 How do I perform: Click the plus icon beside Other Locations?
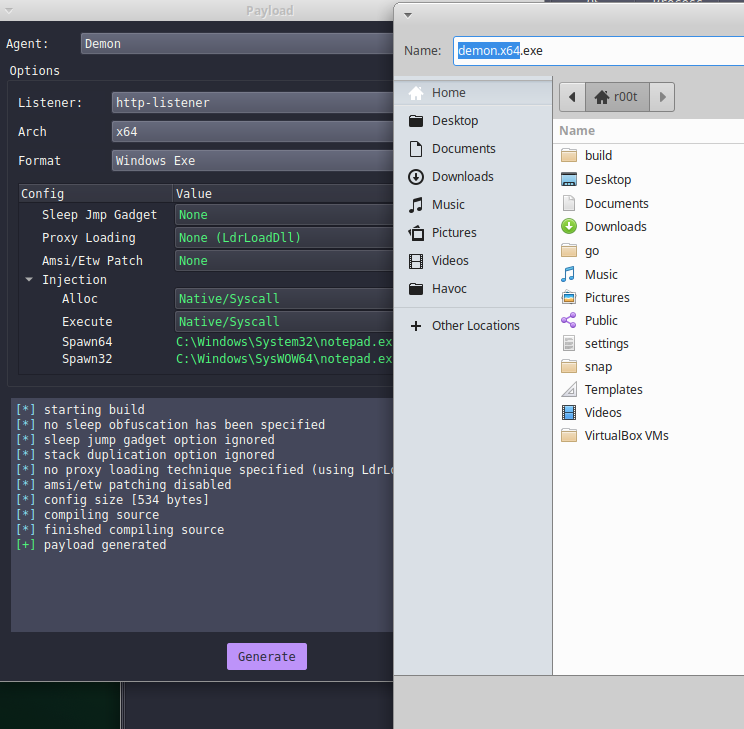(x=416, y=326)
